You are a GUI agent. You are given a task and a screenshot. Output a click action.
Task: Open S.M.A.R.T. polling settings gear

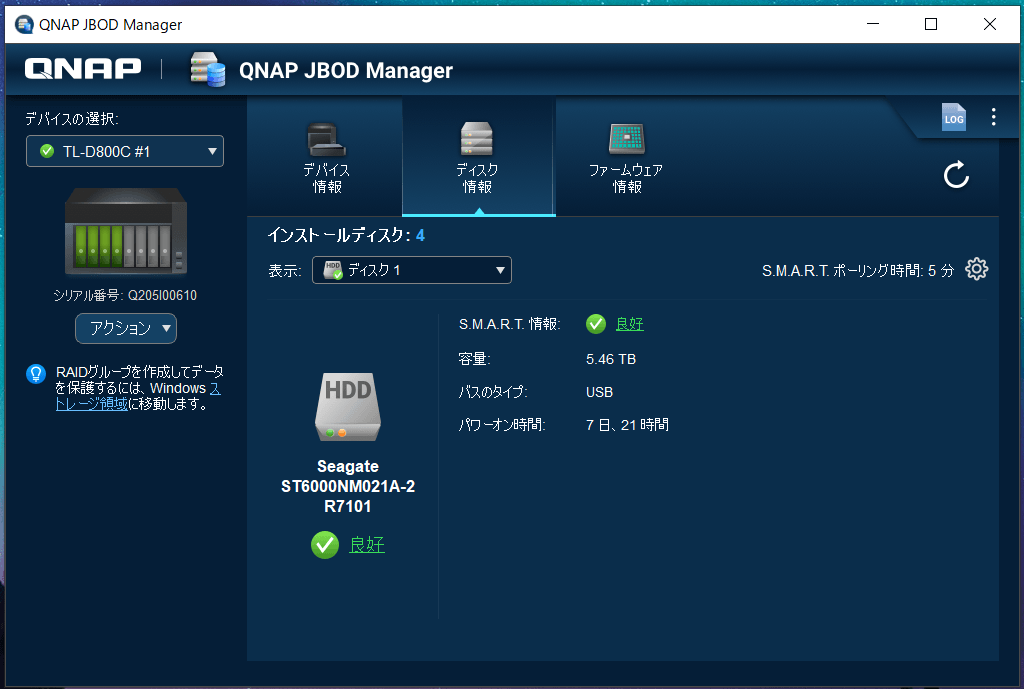point(976,269)
